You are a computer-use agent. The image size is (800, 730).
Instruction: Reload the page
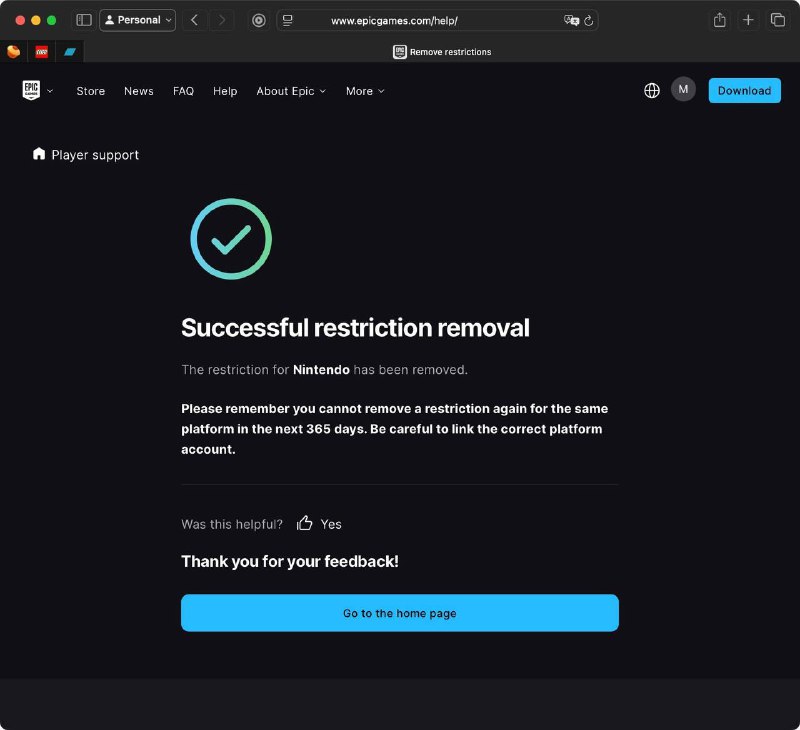pos(589,20)
